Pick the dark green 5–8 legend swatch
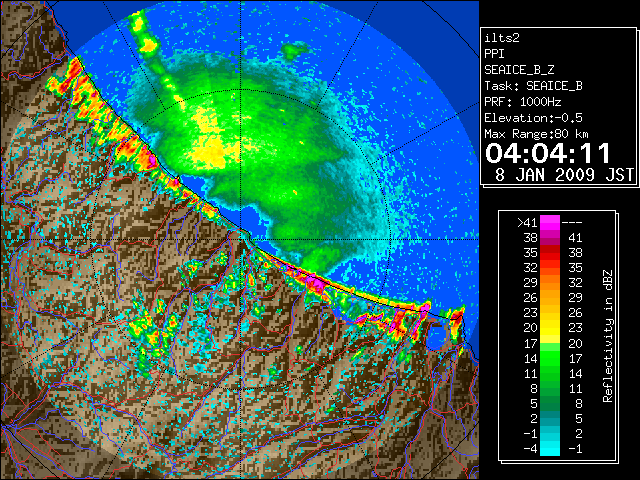Image resolution: width=640 pixels, height=480 pixels. (550, 403)
